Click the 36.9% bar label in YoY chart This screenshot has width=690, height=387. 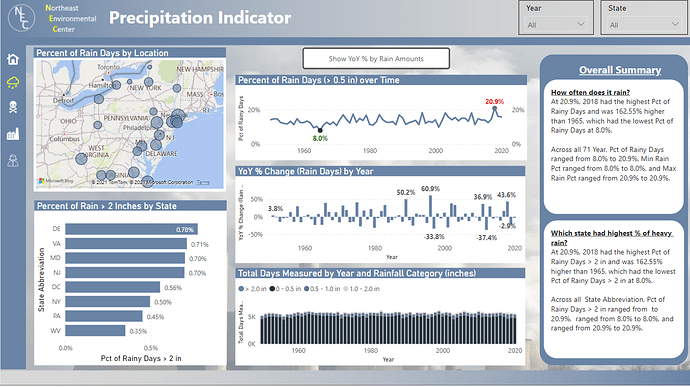pos(483,197)
